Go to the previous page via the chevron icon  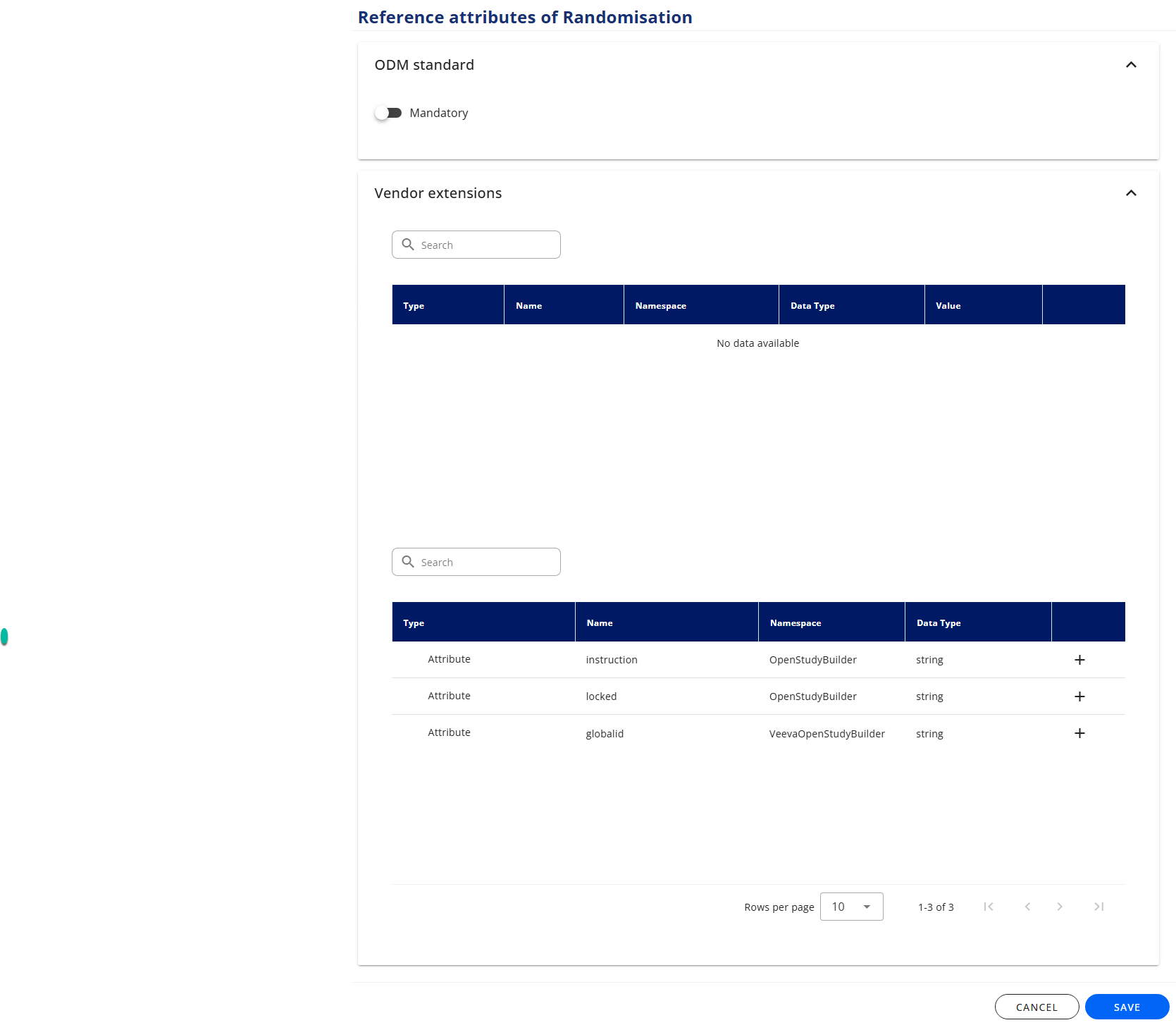click(x=1028, y=907)
